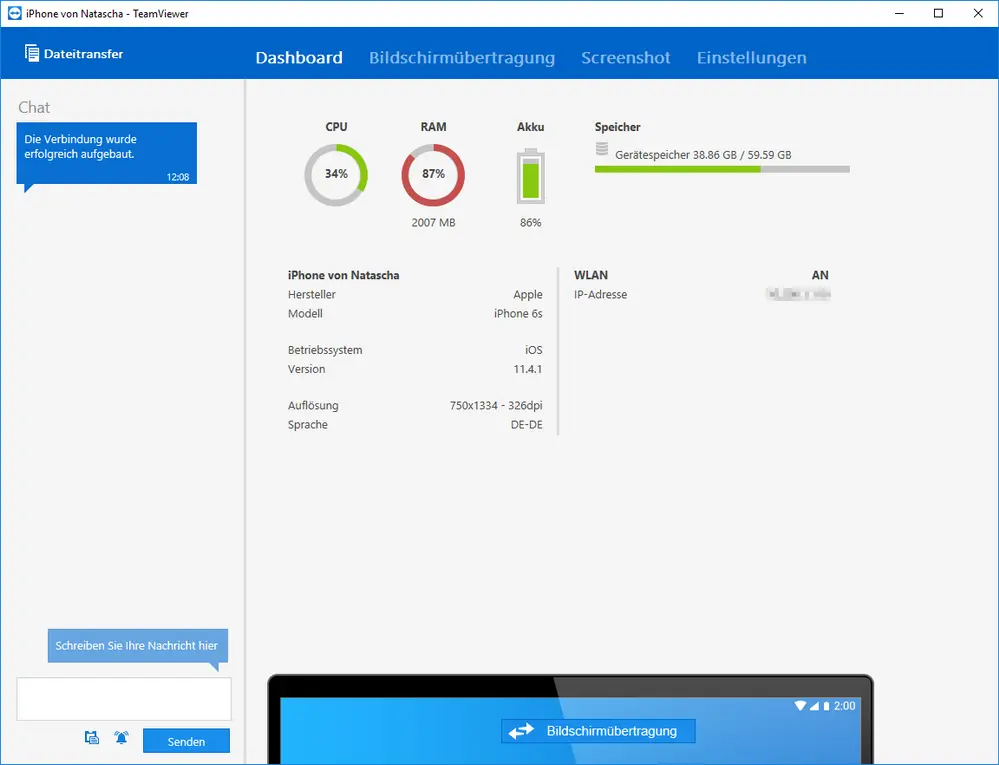
Task: Click the RAM usage ring gauge
Action: point(433,175)
